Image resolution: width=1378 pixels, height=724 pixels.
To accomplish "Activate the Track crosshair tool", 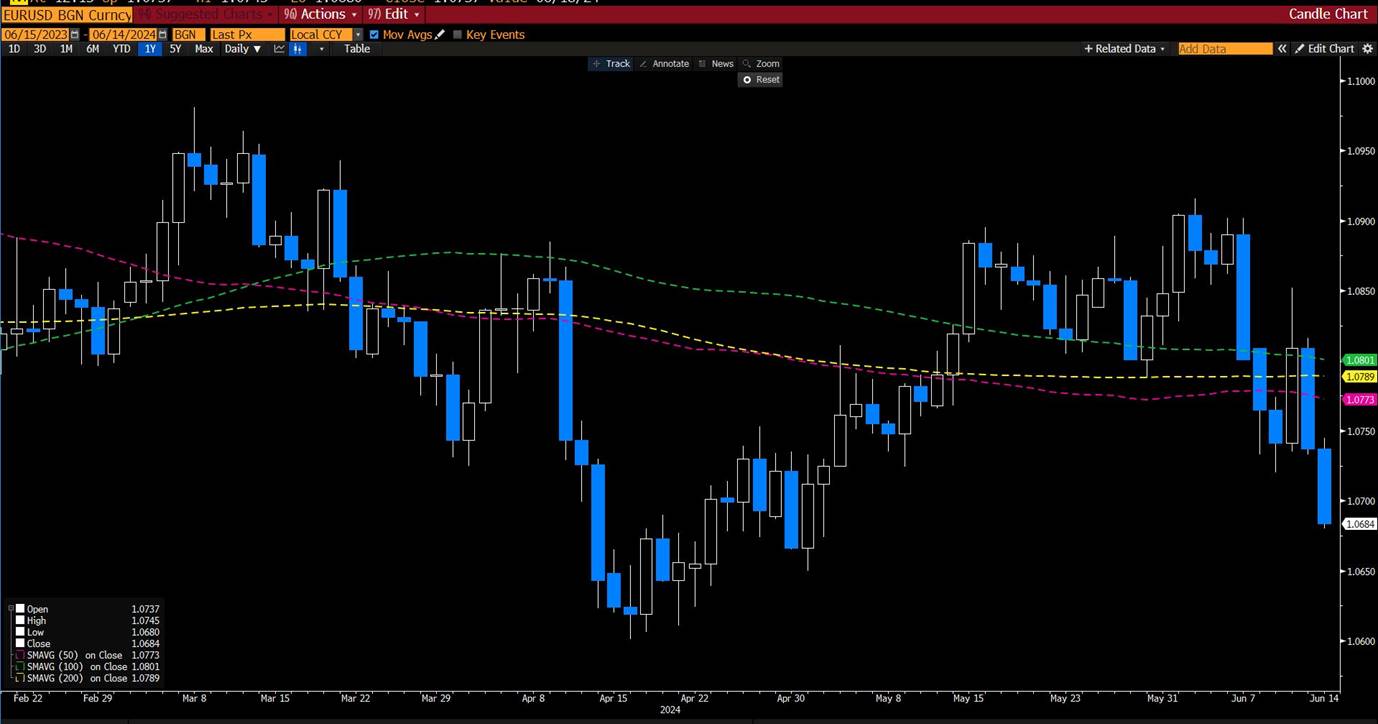I will [611, 63].
